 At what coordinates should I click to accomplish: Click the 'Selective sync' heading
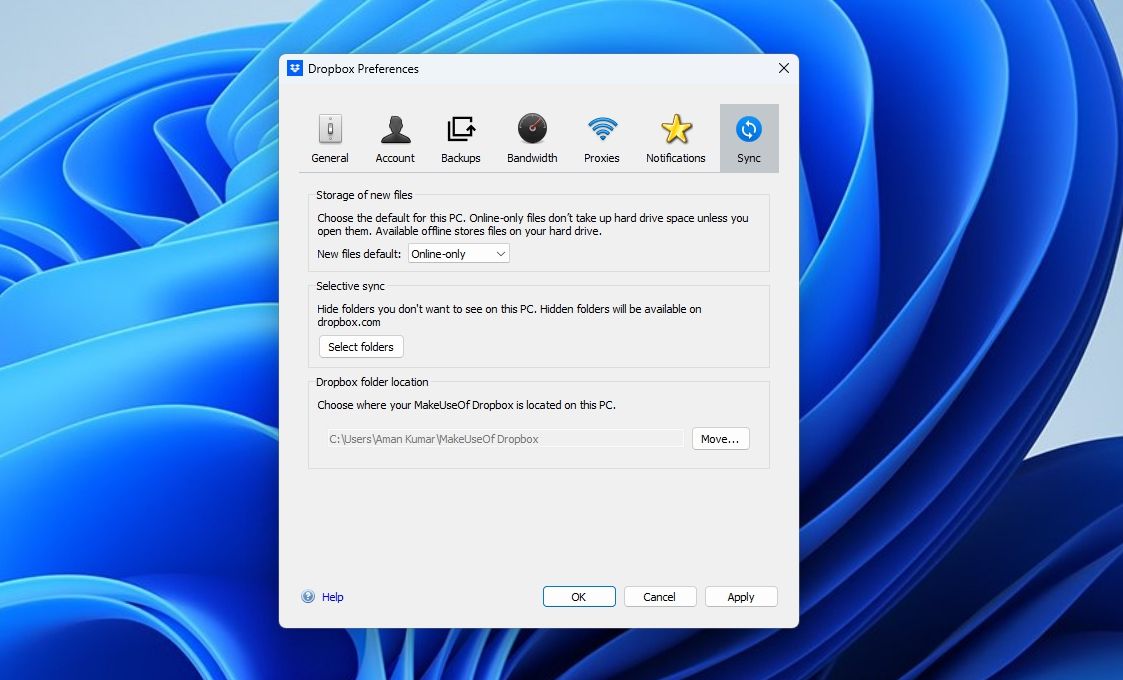350,286
